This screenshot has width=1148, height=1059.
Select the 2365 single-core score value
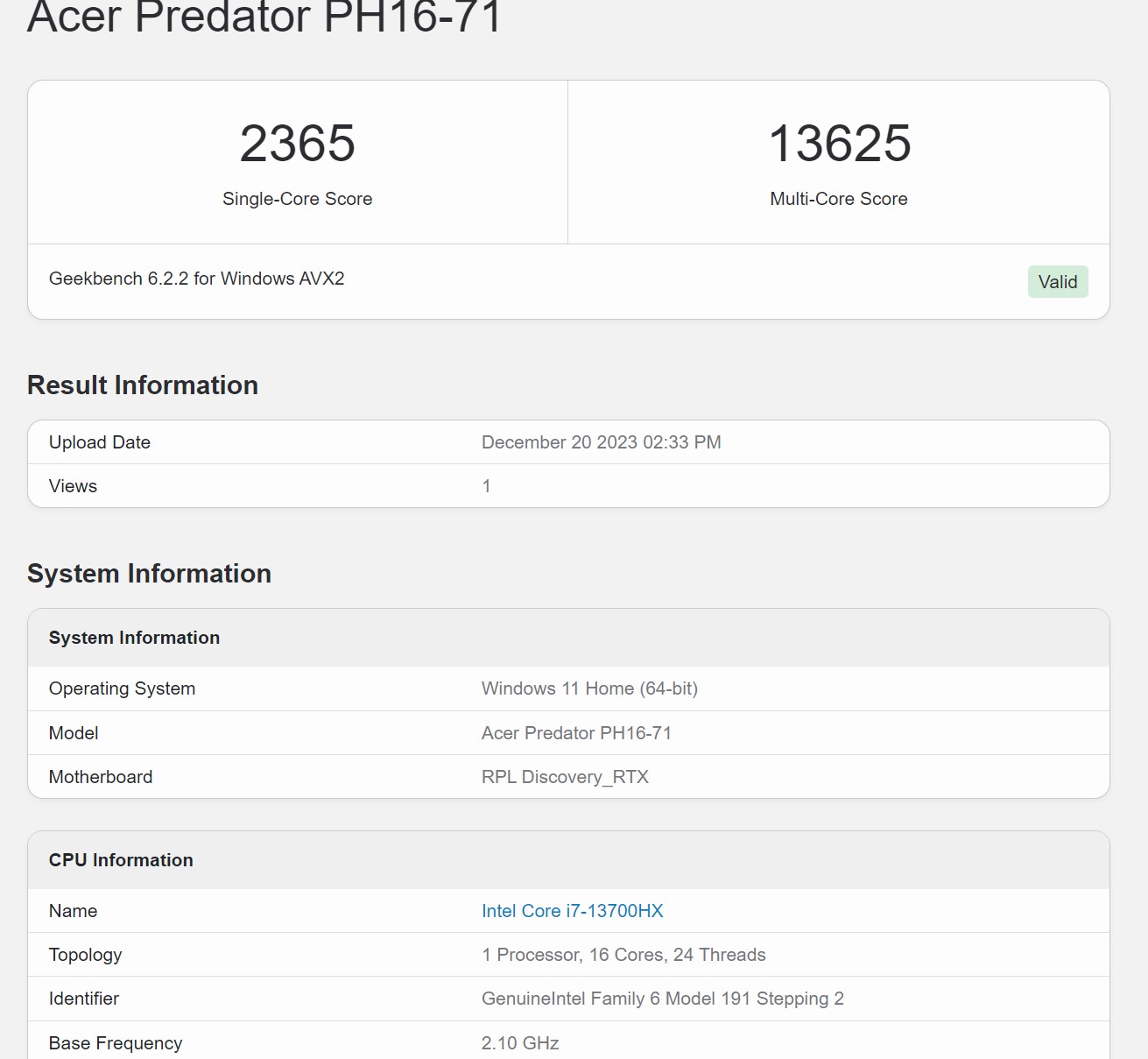(298, 143)
